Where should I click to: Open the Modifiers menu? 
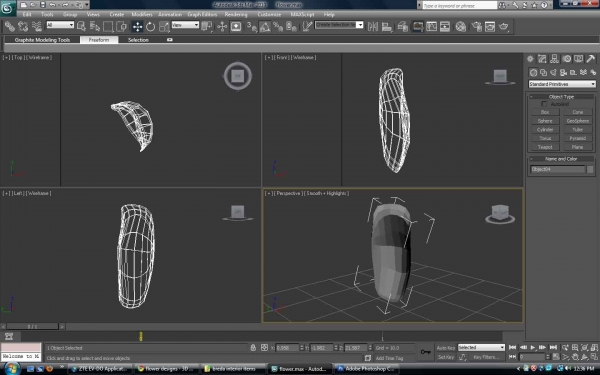(x=142, y=15)
